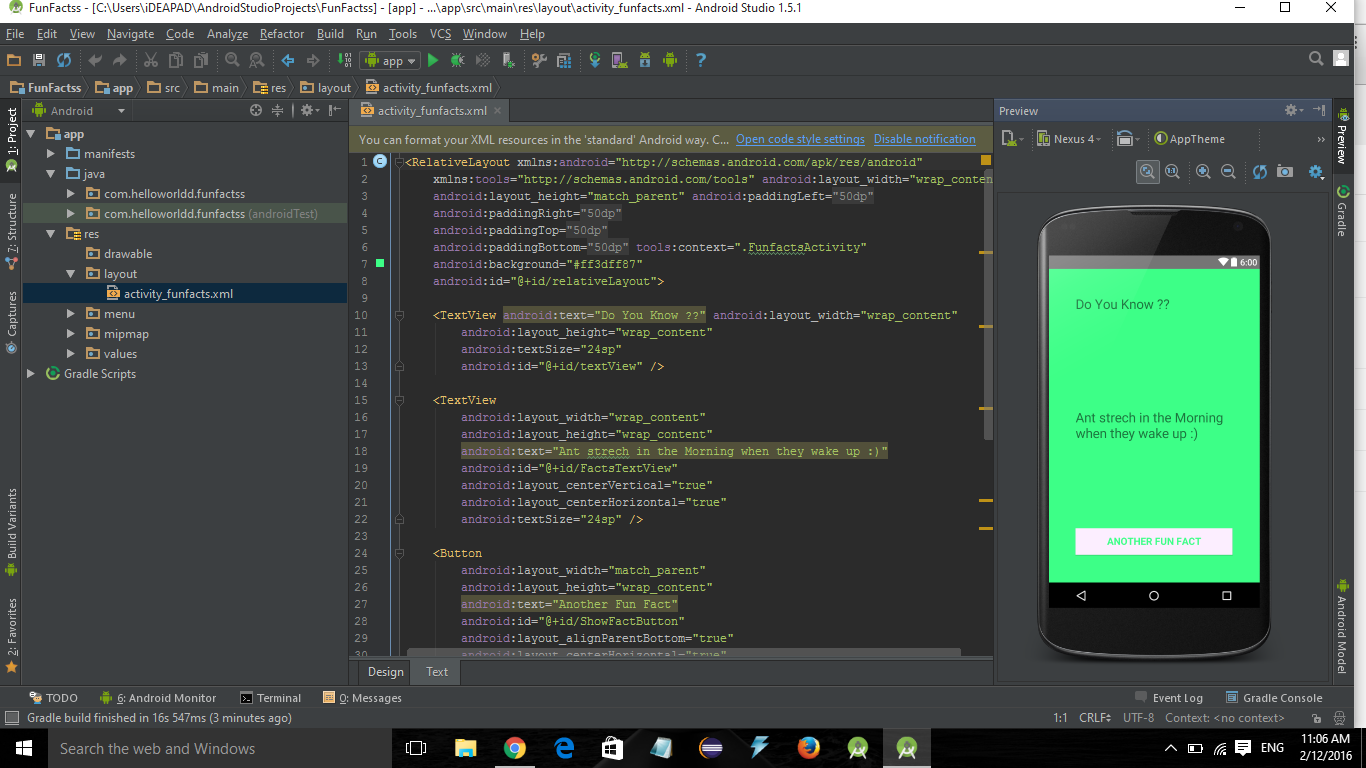Click the Debug app bug icon
Image resolution: width=1366 pixels, height=768 pixels.
(457, 61)
